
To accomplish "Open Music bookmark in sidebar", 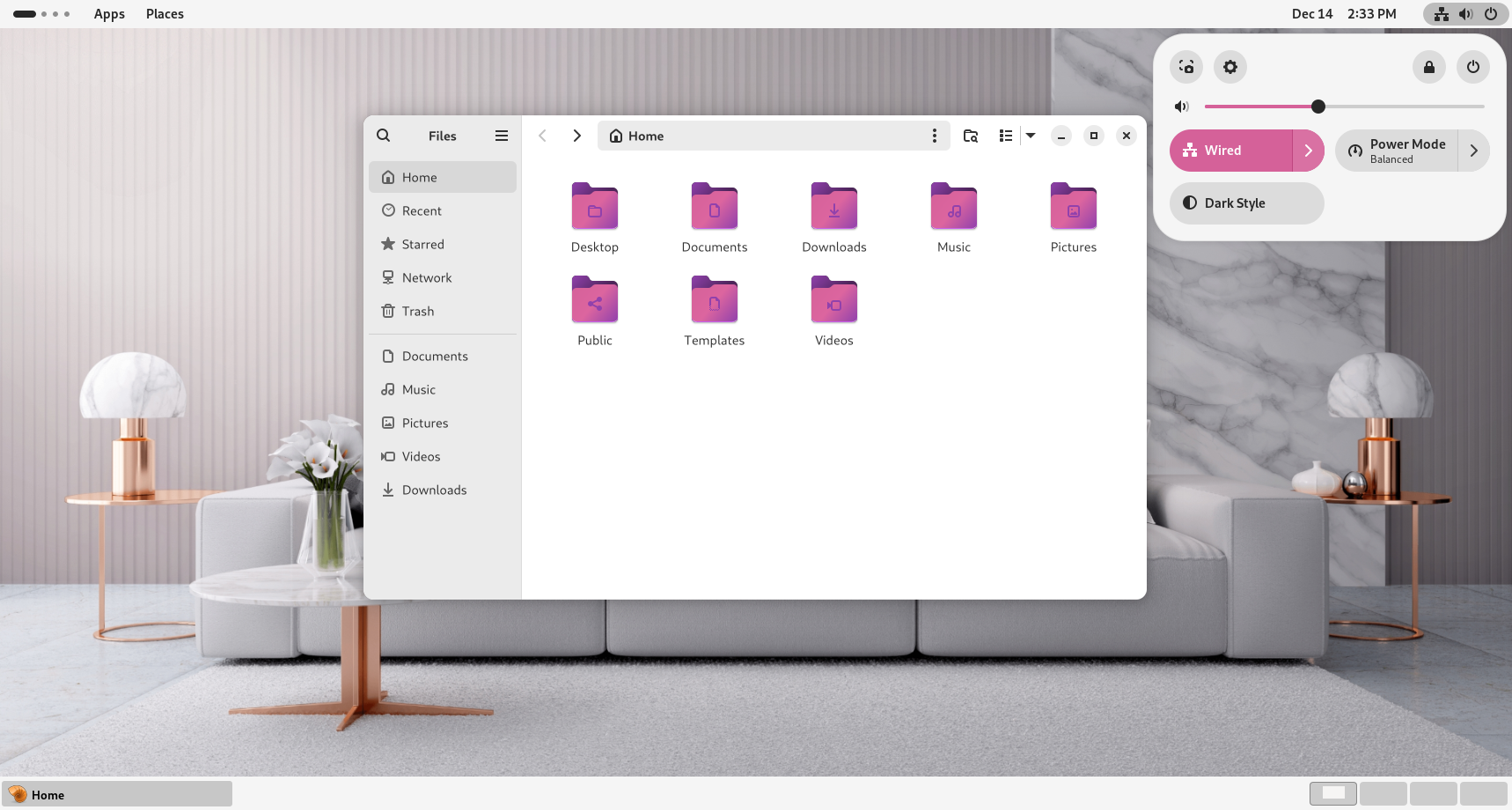I will point(443,389).
